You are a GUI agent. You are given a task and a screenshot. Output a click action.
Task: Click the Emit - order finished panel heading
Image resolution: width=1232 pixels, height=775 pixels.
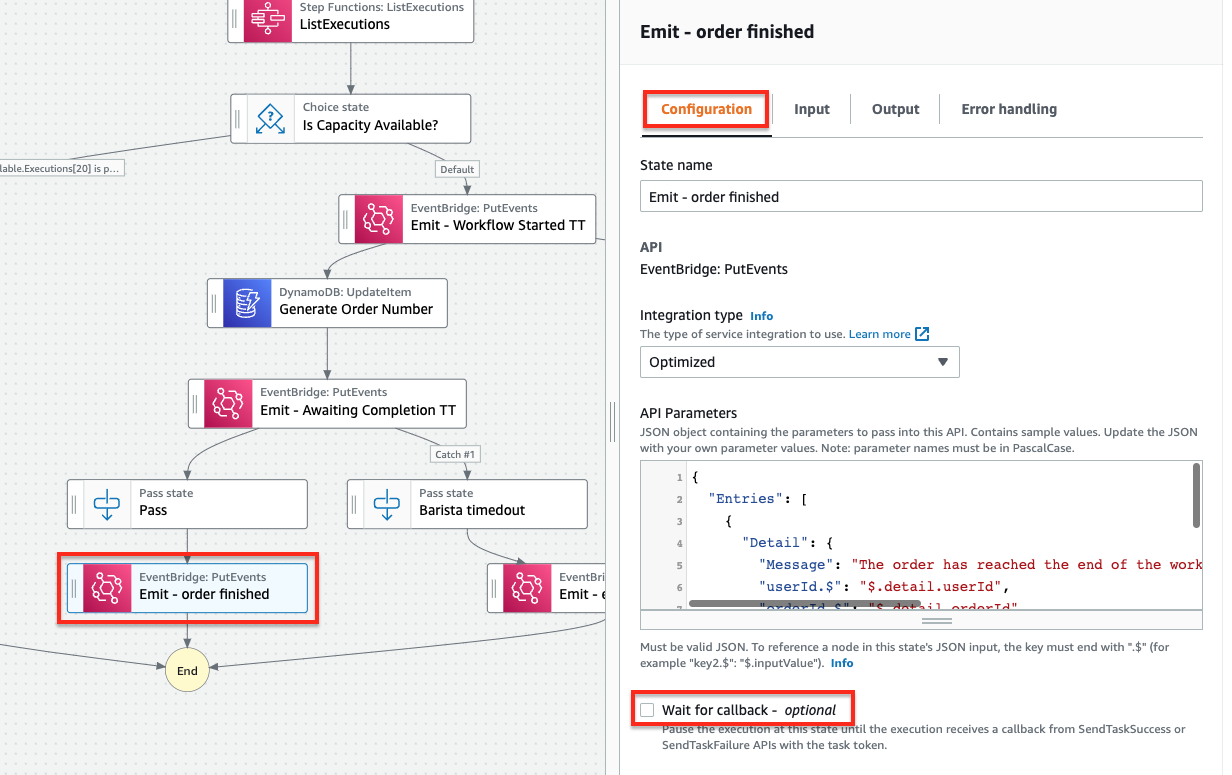727,32
